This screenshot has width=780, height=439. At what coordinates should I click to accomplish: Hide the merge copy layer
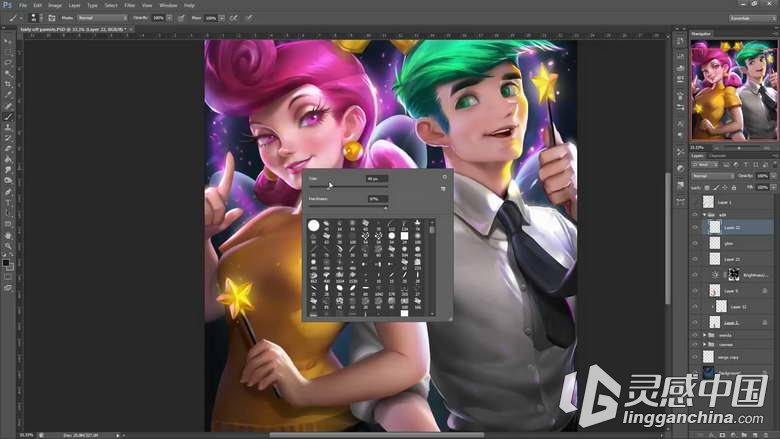(695, 356)
